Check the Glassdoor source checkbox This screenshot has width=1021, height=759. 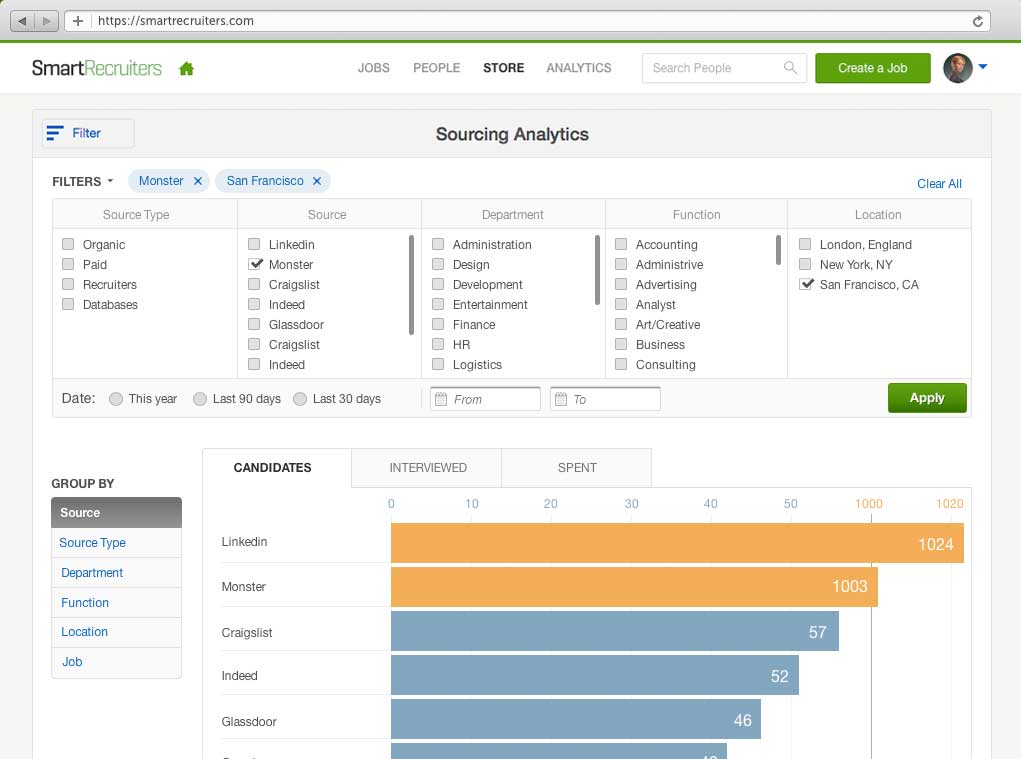pyautogui.click(x=254, y=324)
